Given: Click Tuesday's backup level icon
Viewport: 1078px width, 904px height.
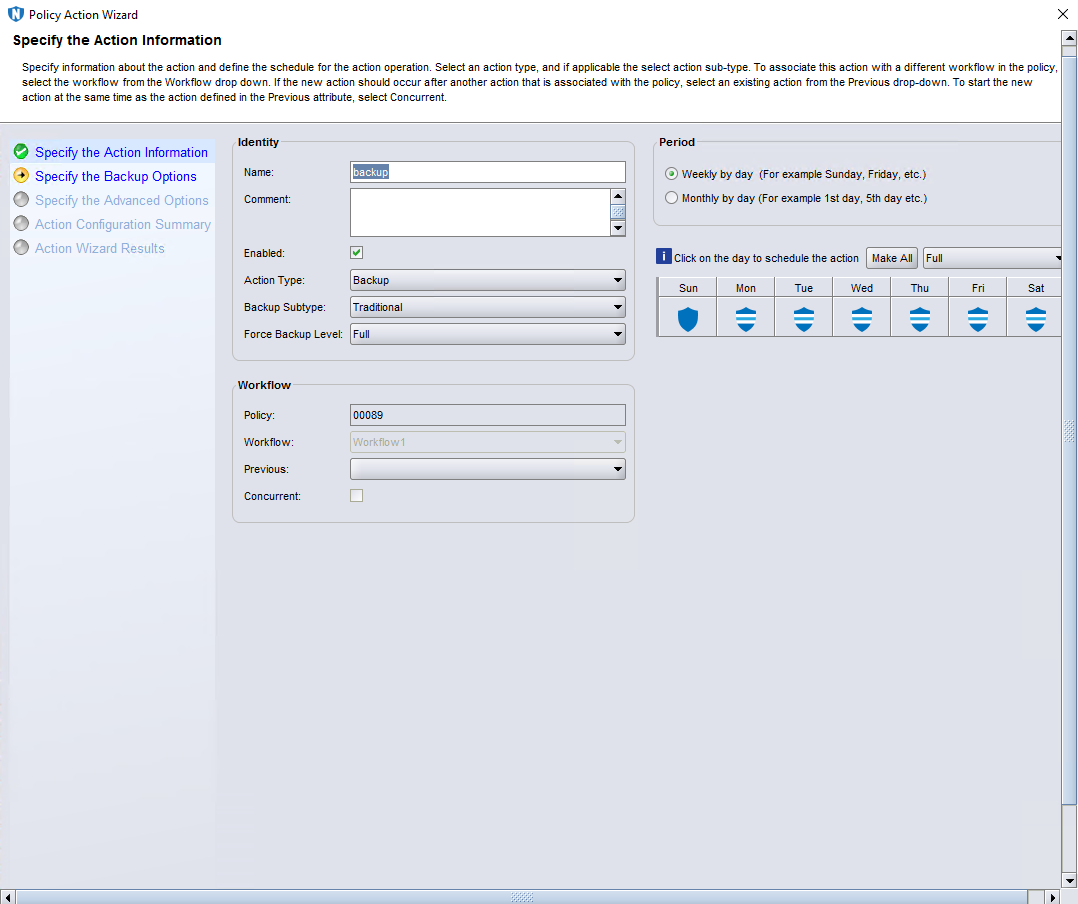Looking at the screenshot, I should tap(804, 319).
